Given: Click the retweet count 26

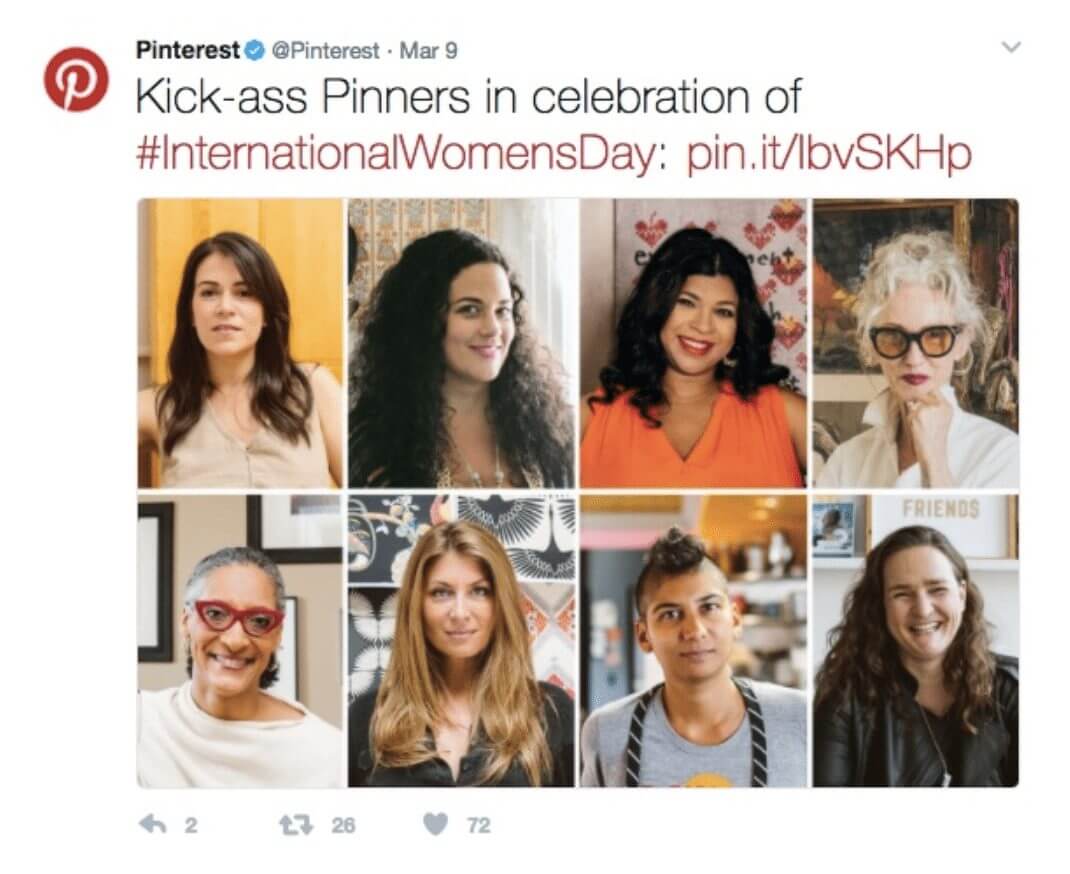Looking at the screenshot, I should point(342,825).
